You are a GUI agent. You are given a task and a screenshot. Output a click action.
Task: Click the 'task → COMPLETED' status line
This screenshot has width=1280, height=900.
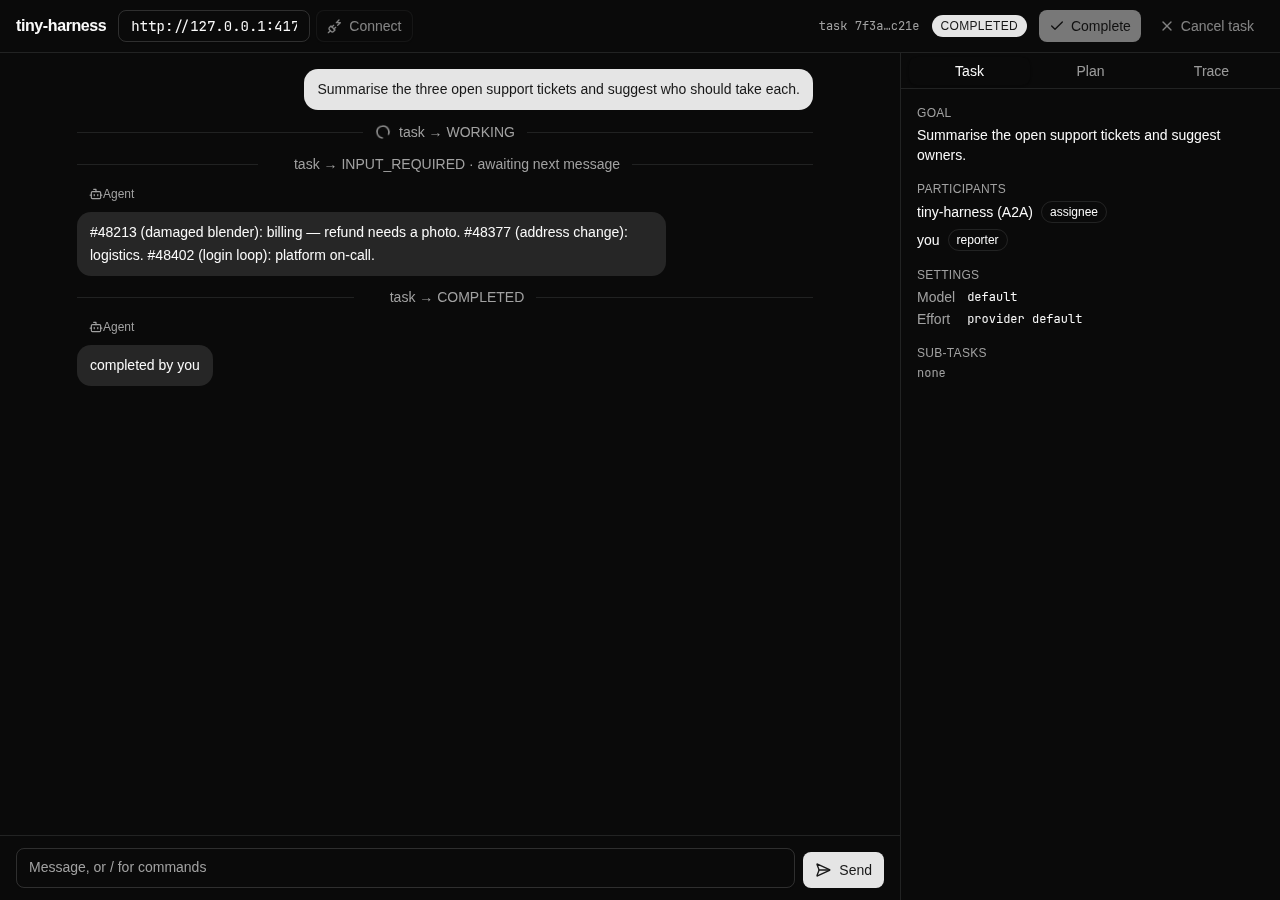[457, 297]
